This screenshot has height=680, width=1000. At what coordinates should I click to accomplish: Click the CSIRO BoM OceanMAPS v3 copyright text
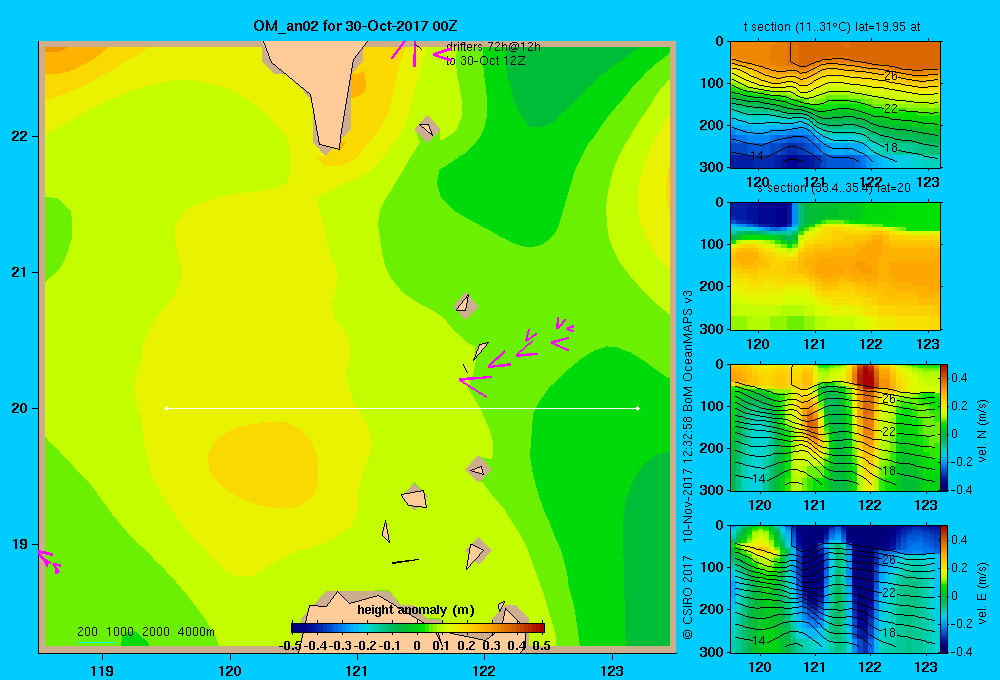click(688, 465)
